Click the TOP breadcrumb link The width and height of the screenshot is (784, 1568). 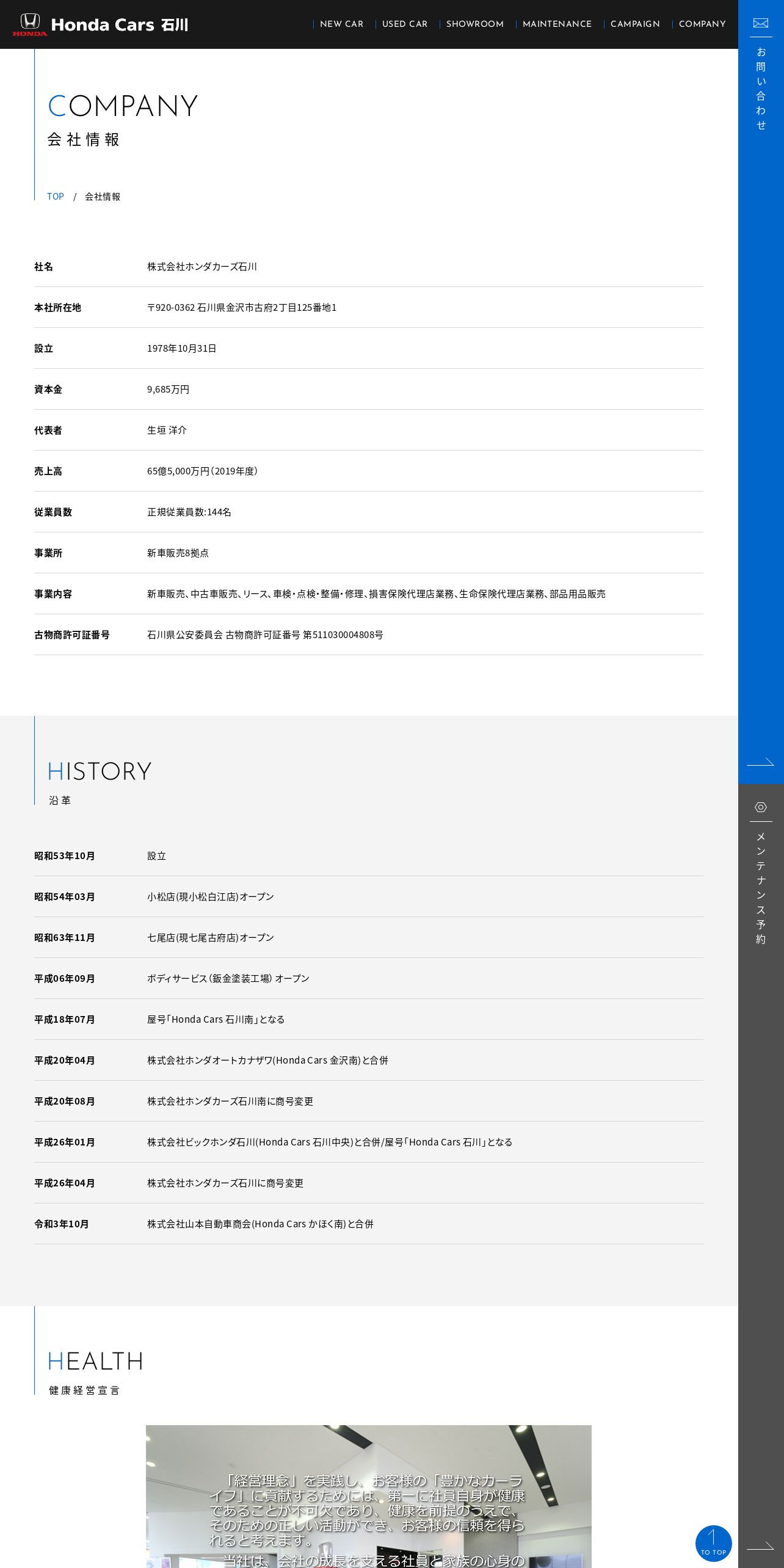point(56,196)
